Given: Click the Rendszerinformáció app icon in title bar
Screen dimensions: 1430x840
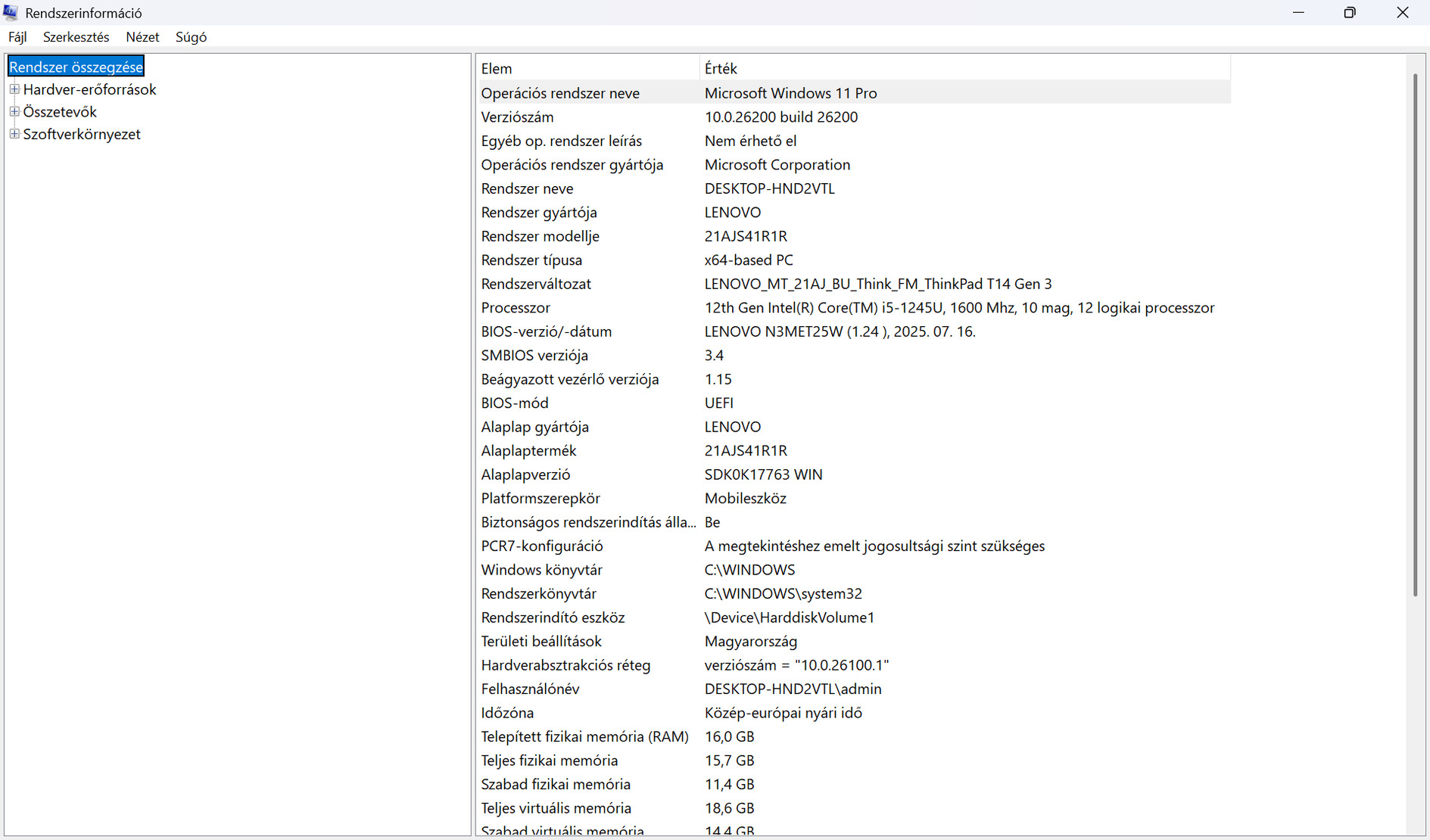Looking at the screenshot, I should 11,13.
